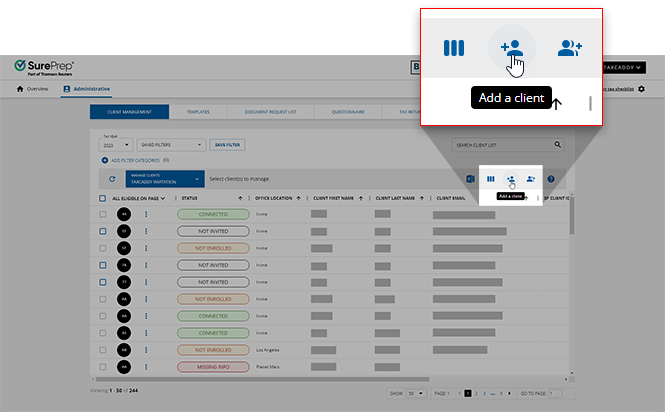This screenshot has height=412, width=665.
Task: Open the Questionnaire tab
Action: [x=348, y=112]
